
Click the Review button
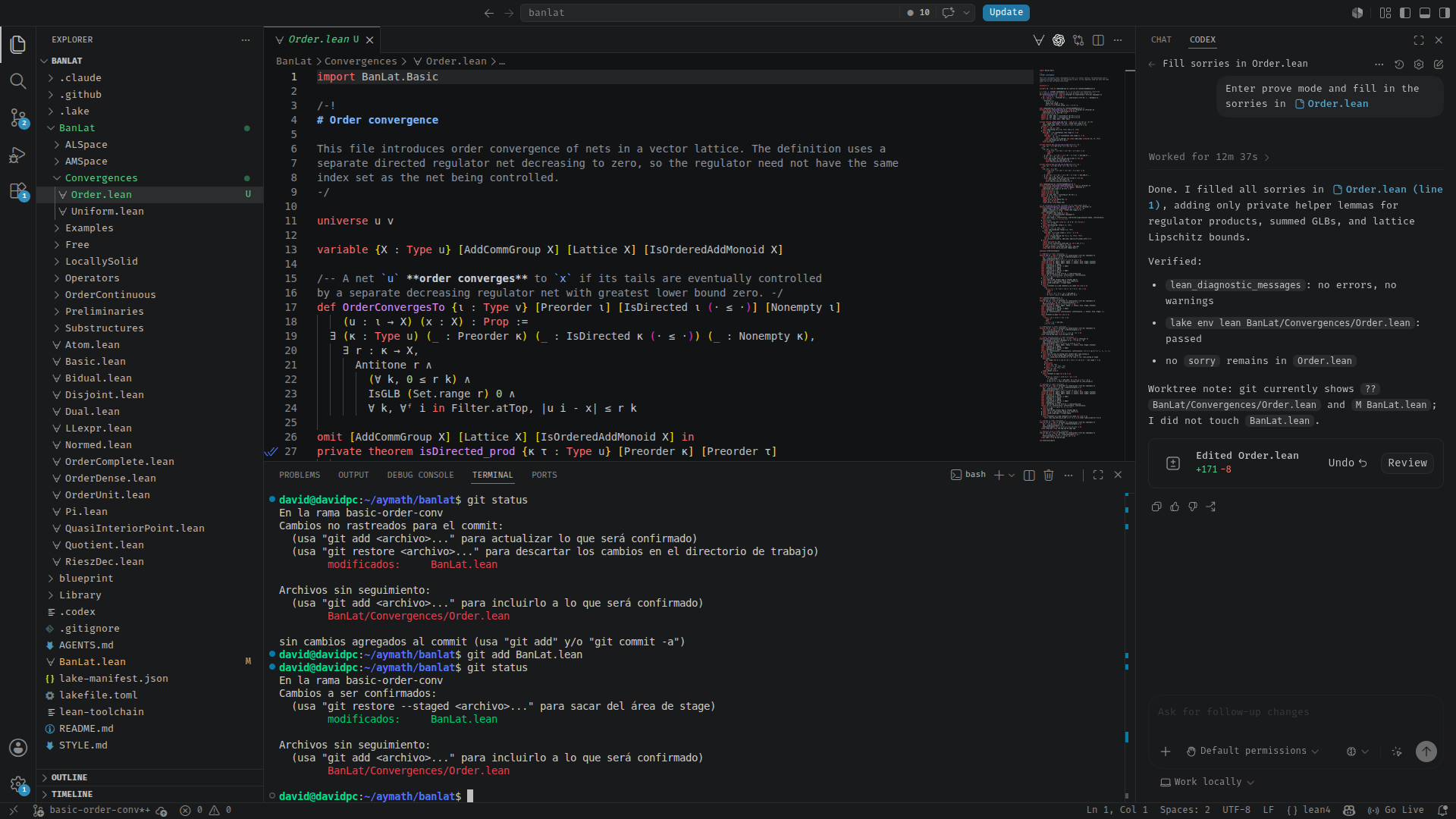click(x=1407, y=463)
